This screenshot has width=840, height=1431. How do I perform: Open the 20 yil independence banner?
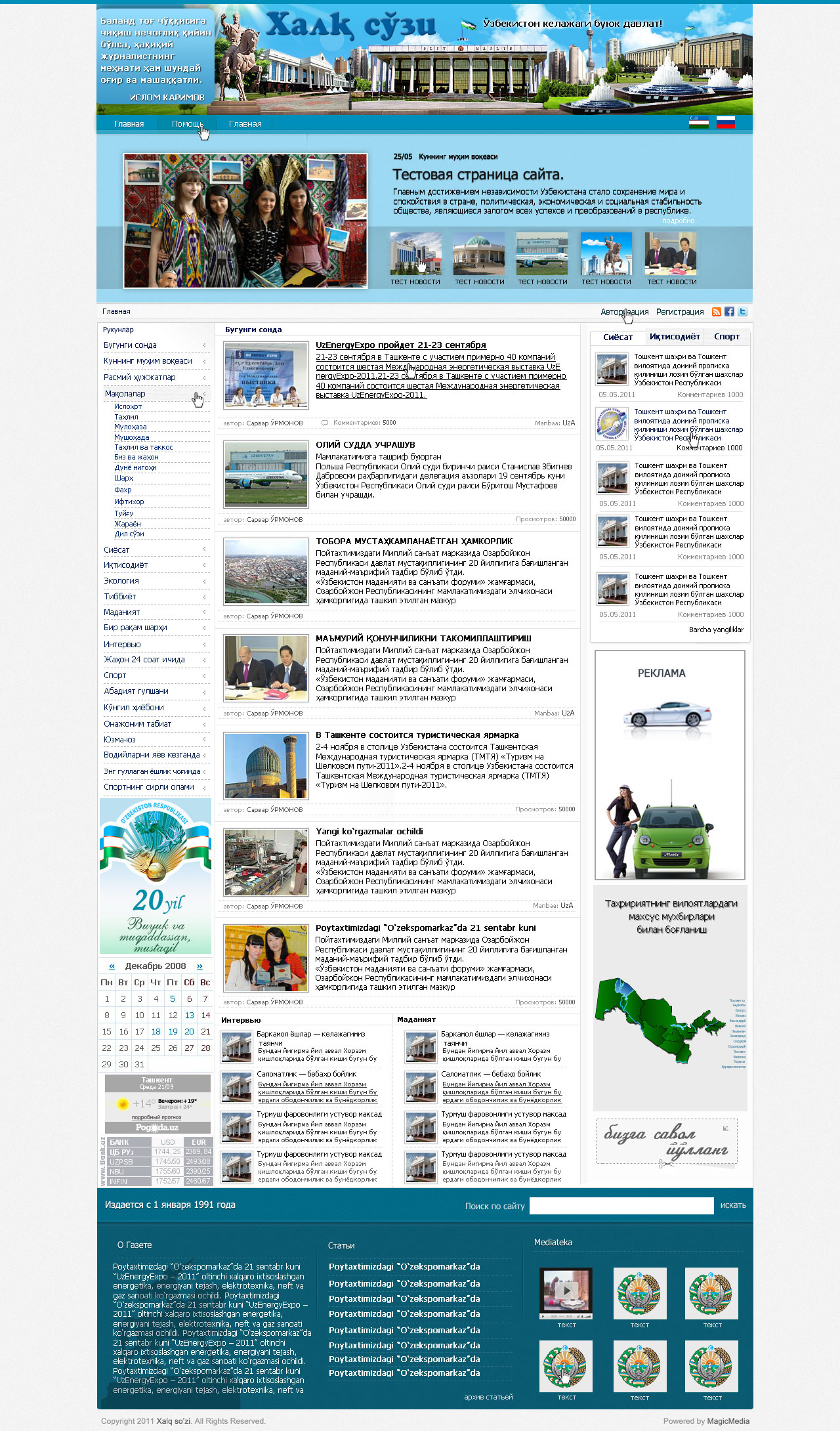tap(156, 876)
